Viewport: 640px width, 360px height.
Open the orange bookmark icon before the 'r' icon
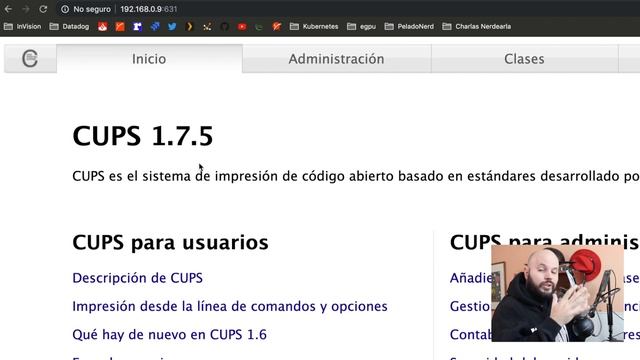tap(120, 27)
